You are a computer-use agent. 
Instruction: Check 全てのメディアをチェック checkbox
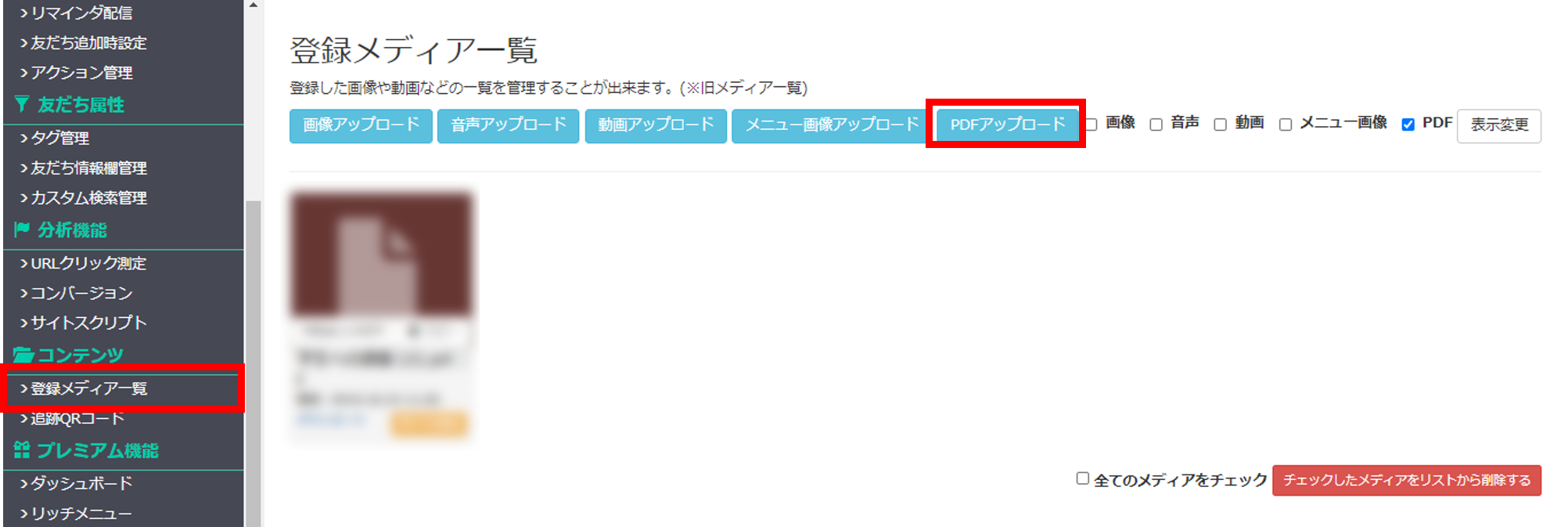coord(1083,478)
